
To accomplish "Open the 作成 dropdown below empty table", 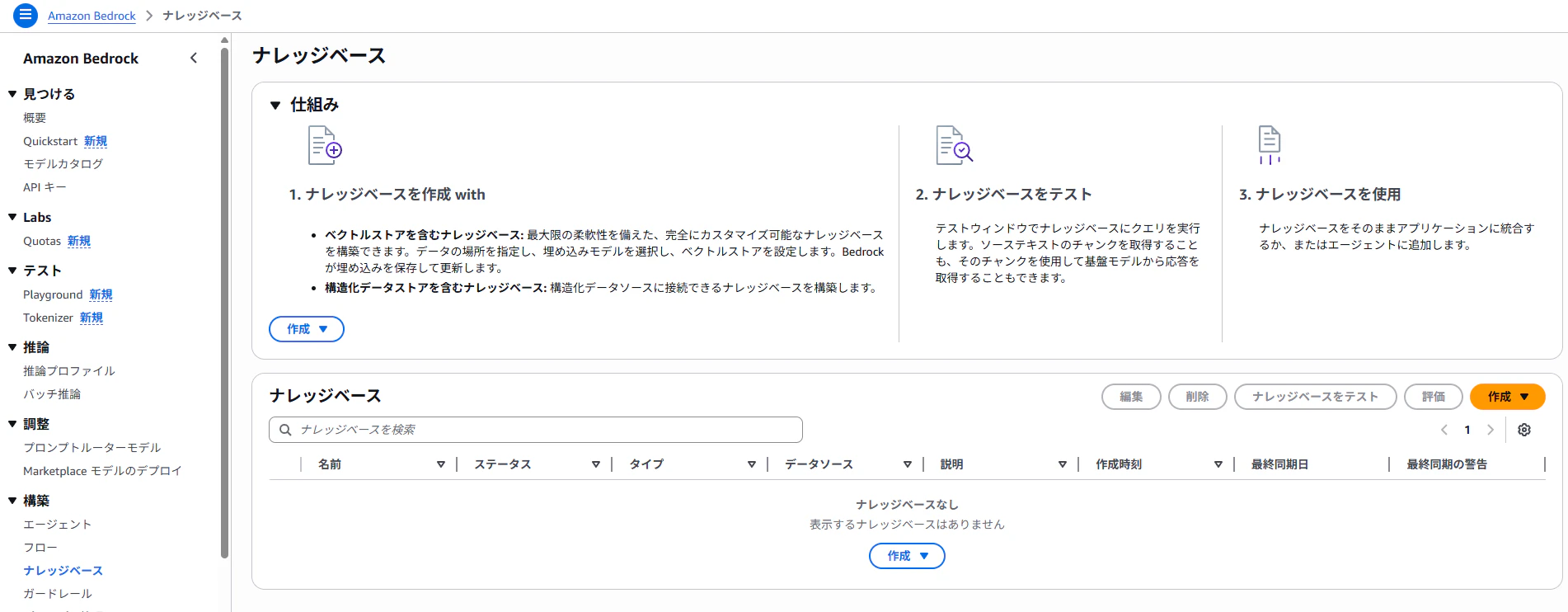I will pos(907,556).
